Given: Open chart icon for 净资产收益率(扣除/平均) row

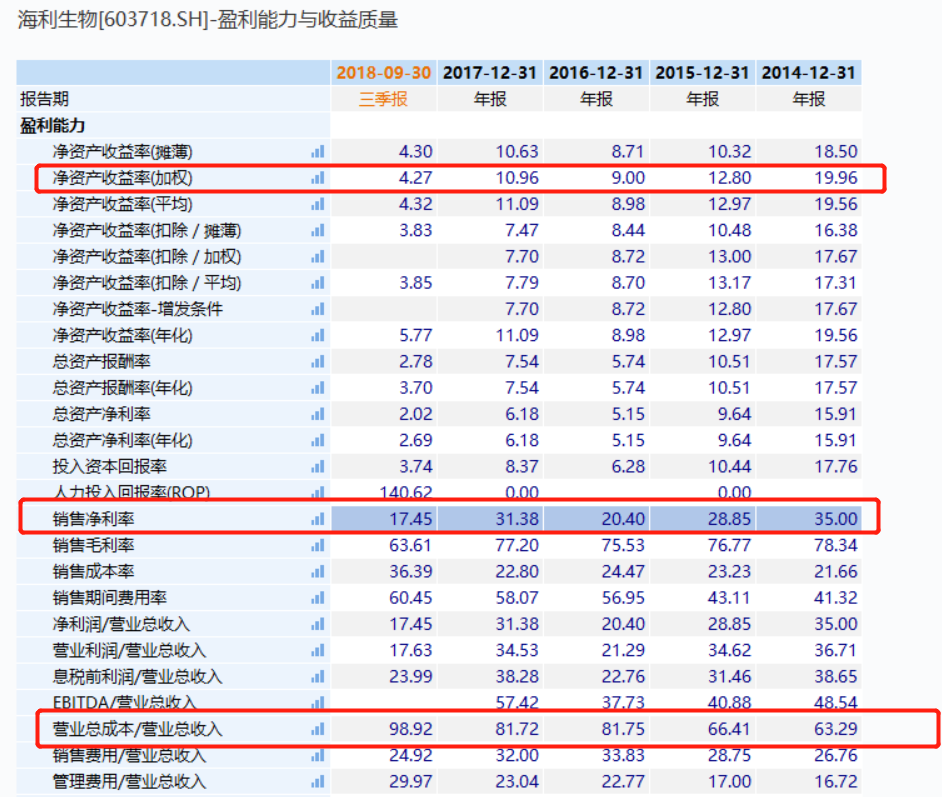Looking at the screenshot, I should click(318, 283).
